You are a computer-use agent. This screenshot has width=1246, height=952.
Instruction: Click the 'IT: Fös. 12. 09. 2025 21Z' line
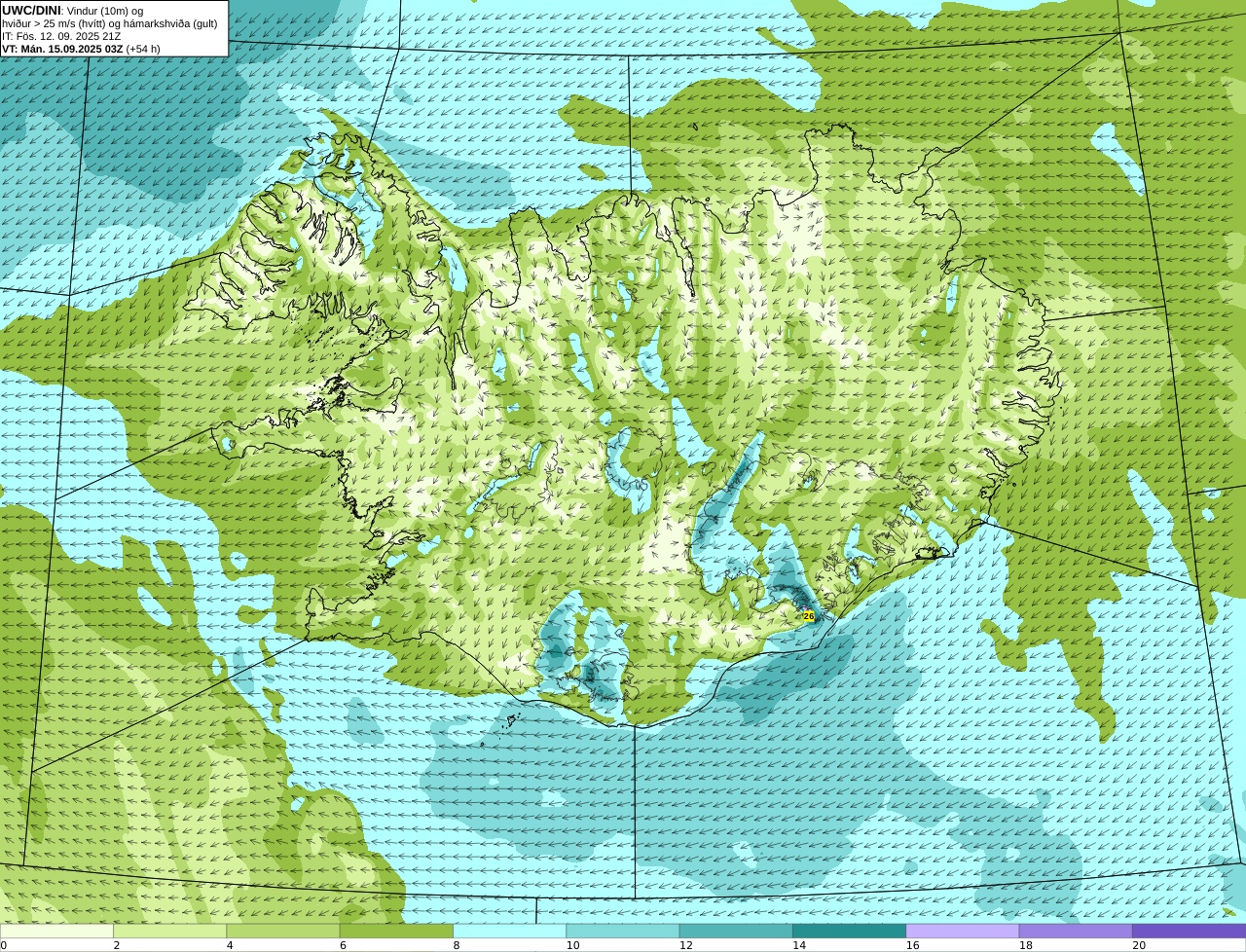[x=61, y=36]
